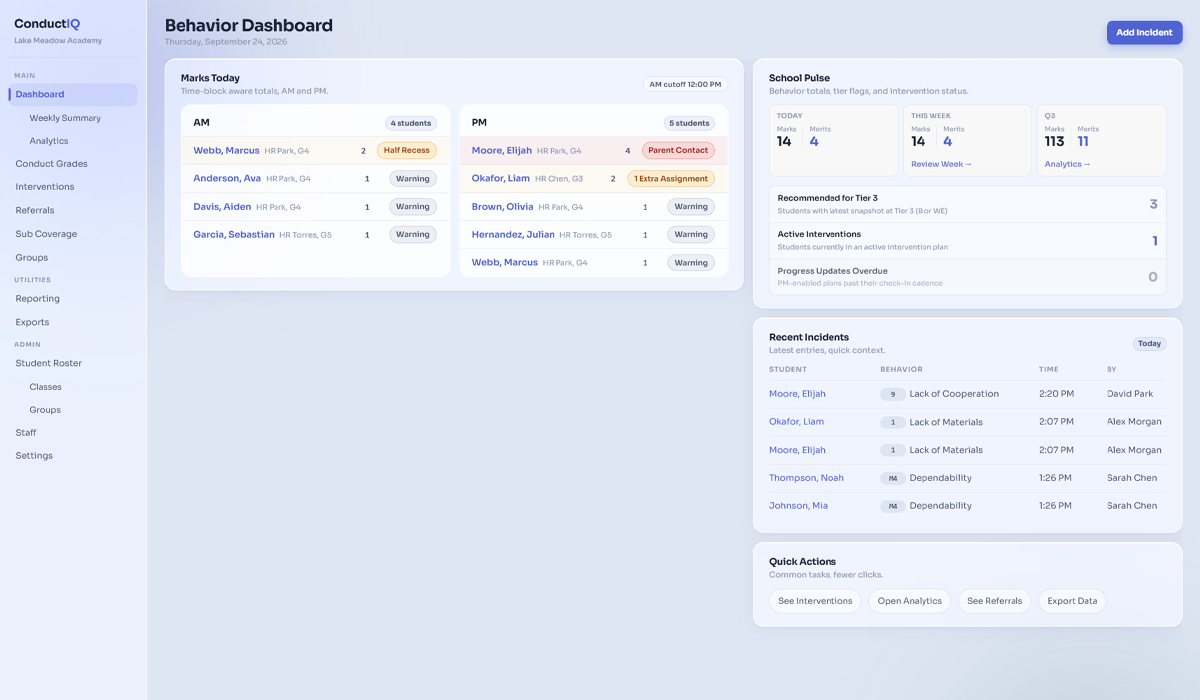Viewport: 1200px width, 700px height.
Task: Open Elijah Moore's record in Recent Incidents
Action: [x=797, y=393]
